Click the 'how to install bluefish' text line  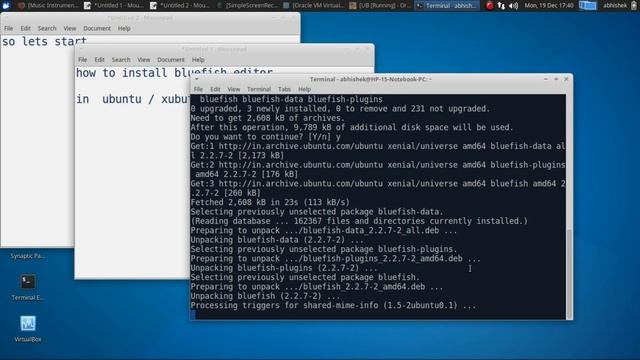(x=174, y=72)
